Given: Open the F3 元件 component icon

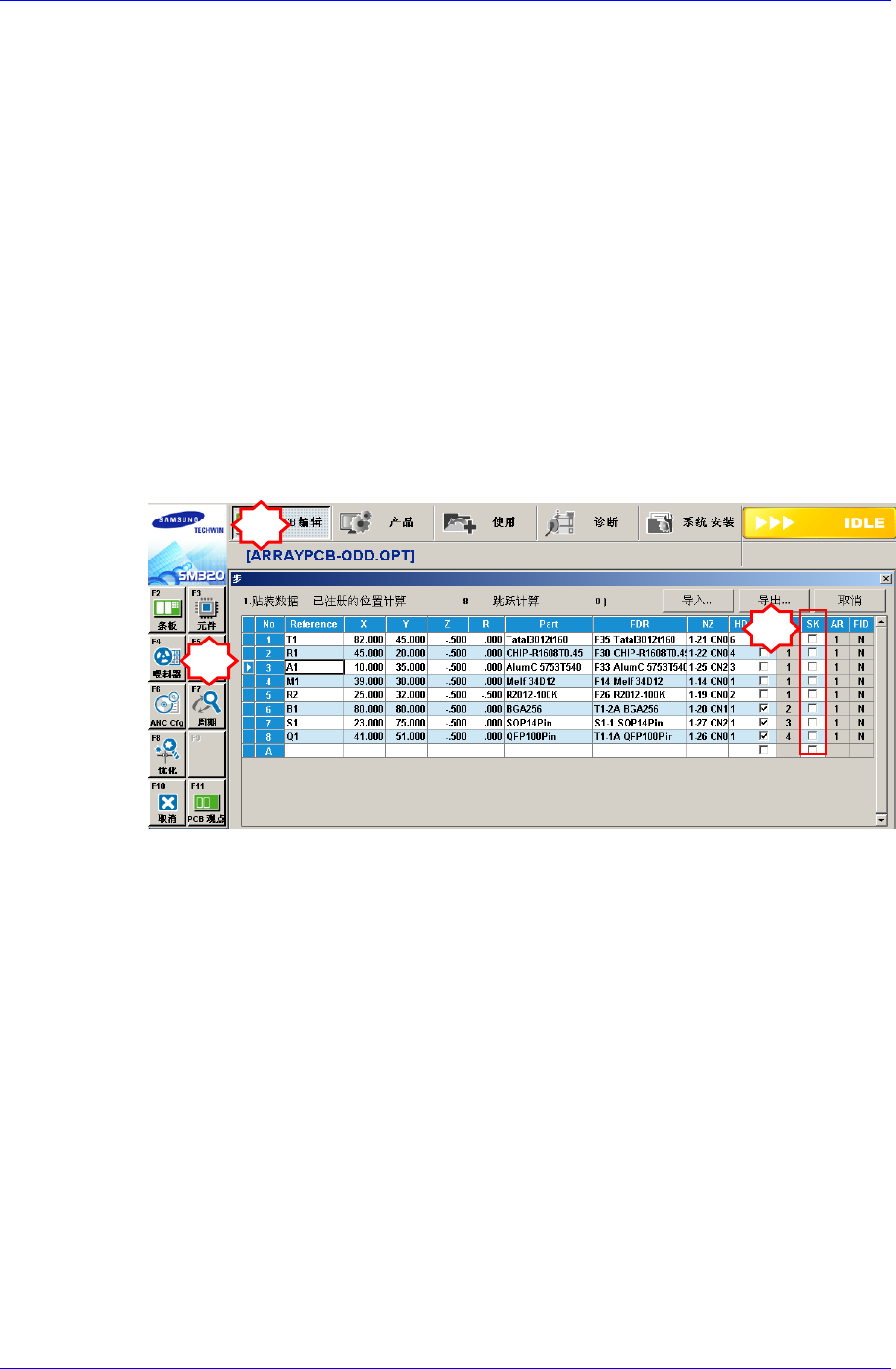Looking at the screenshot, I should 206,609.
